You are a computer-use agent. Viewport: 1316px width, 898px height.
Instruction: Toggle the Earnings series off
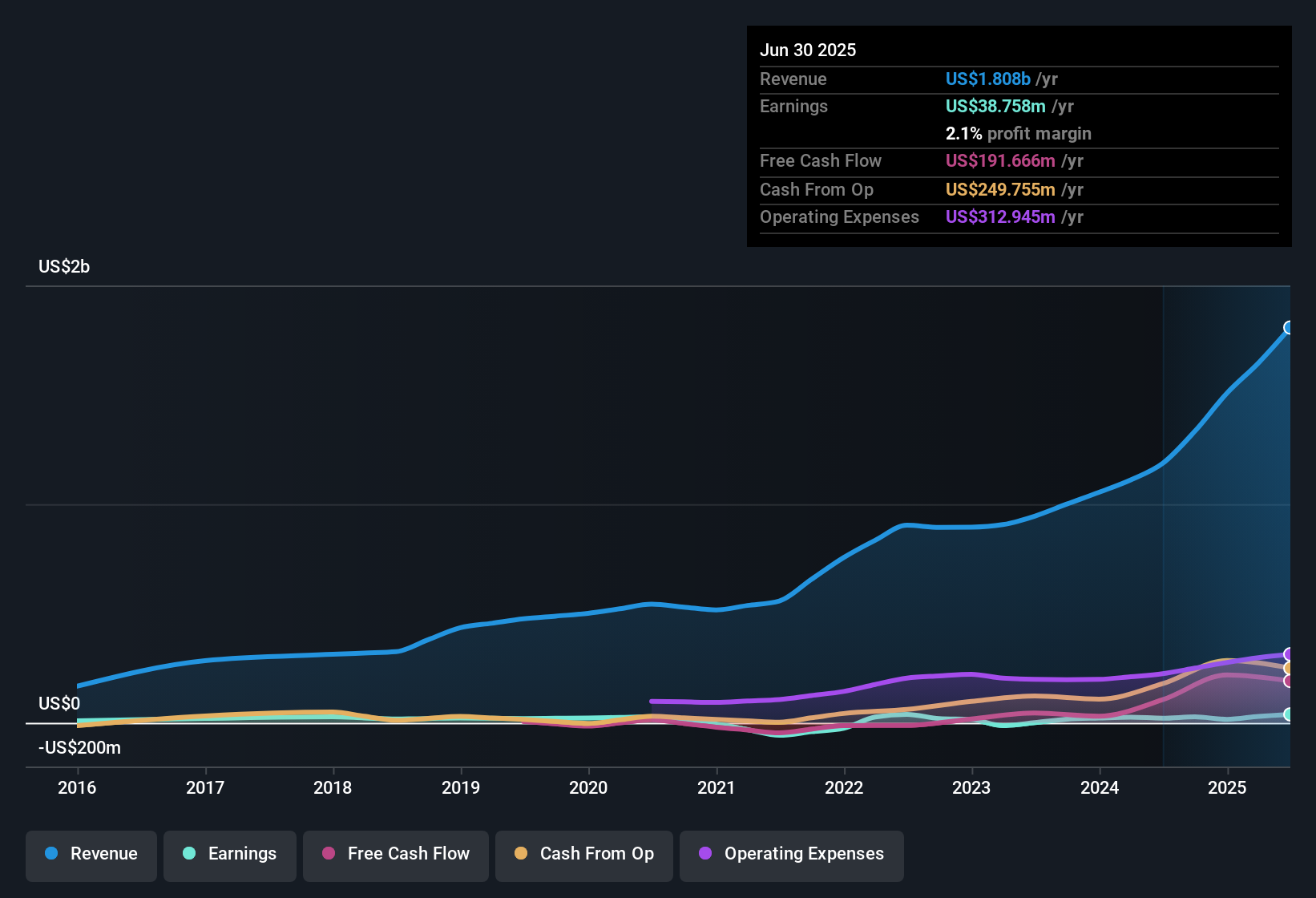(229, 854)
